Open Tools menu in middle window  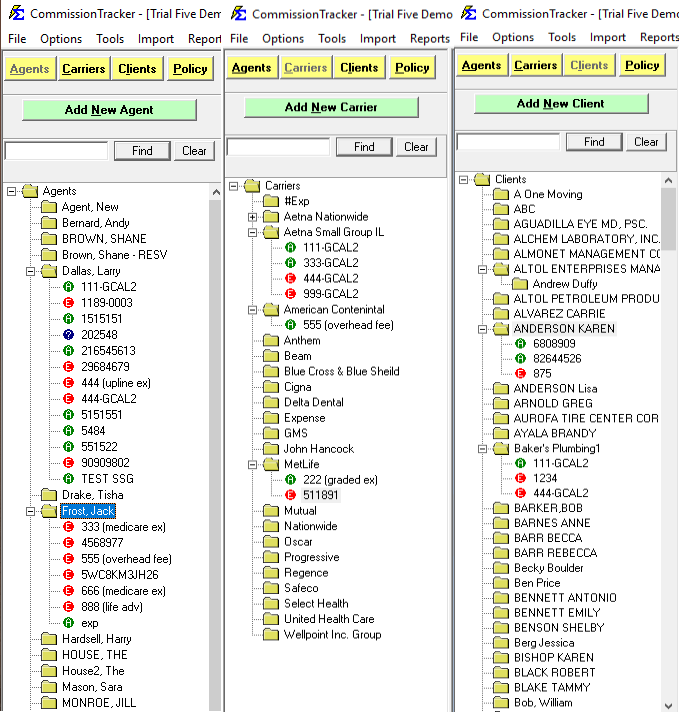click(x=332, y=39)
